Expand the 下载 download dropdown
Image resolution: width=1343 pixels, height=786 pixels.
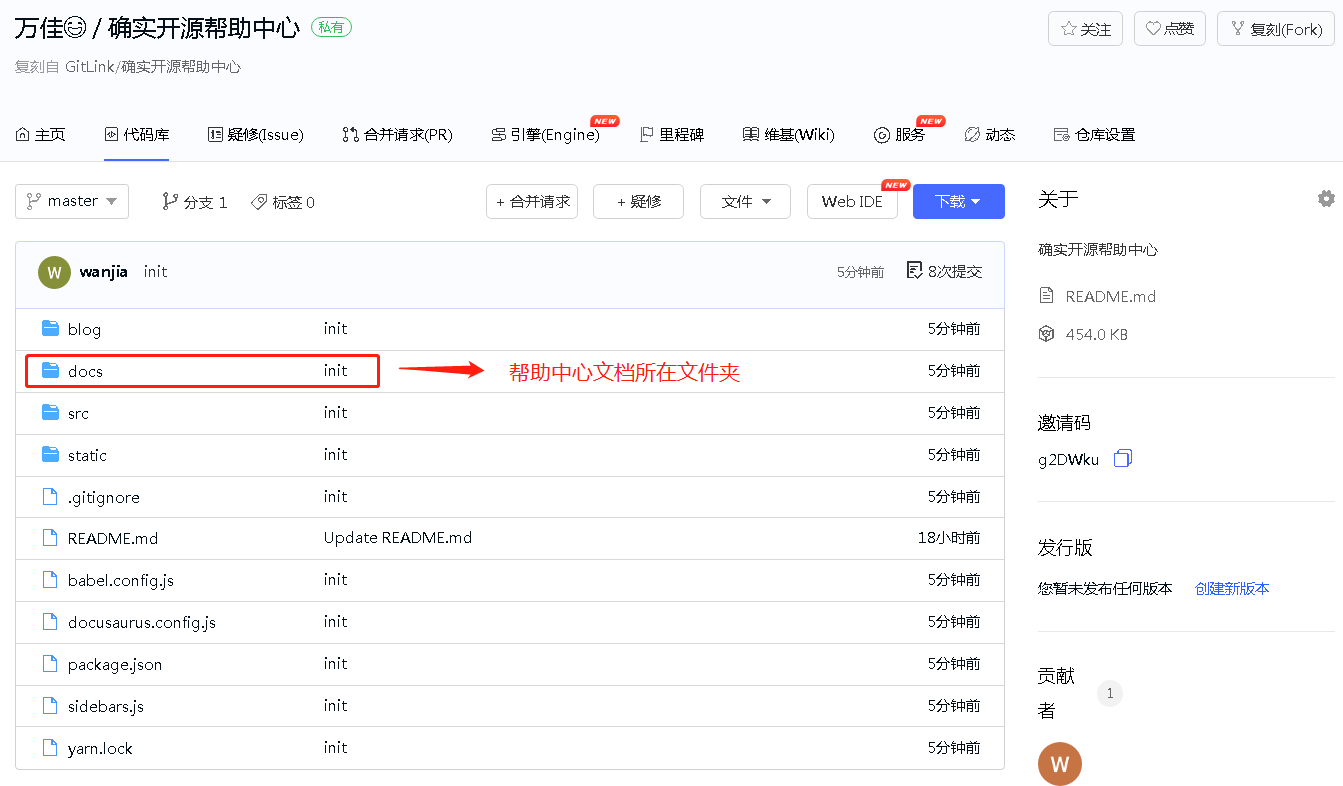(958, 201)
